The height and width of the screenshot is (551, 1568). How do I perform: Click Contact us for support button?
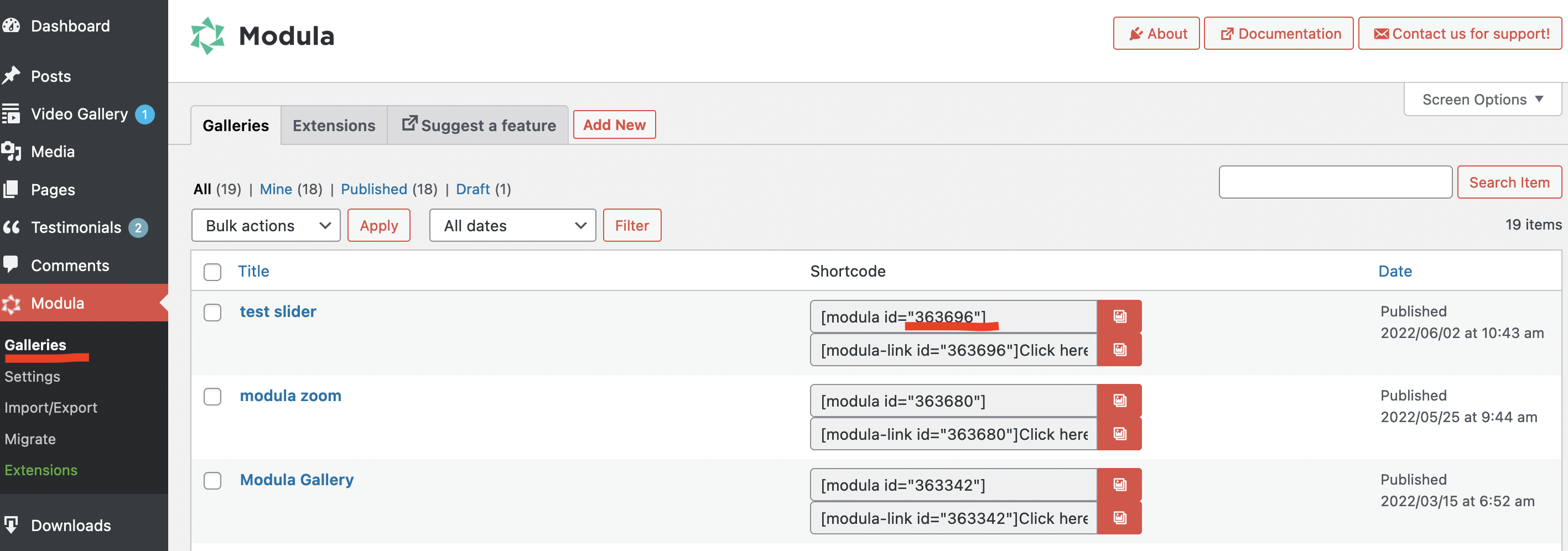pyautogui.click(x=1460, y=34)
